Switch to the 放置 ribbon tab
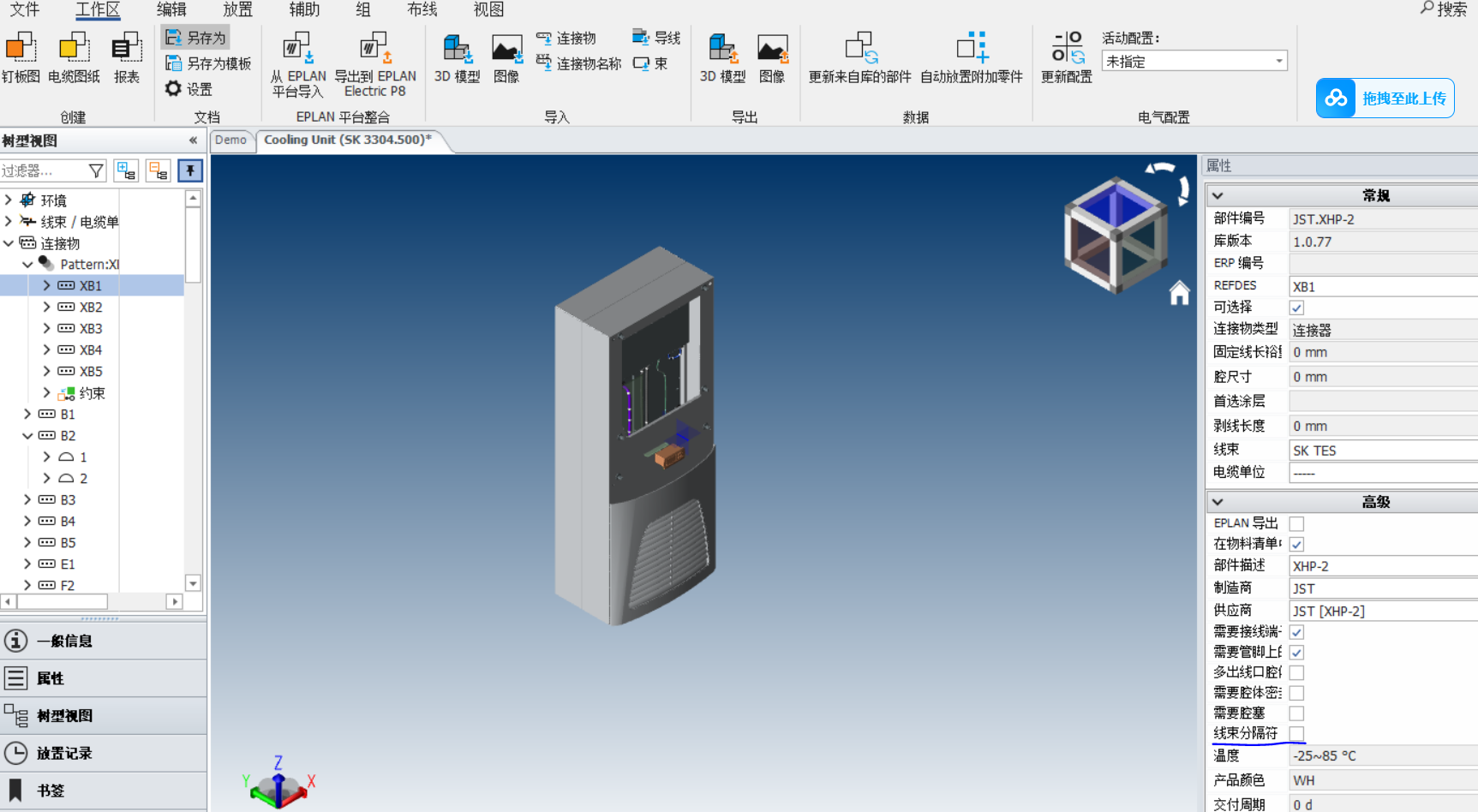The height and width of the screenshot is (812, 1478). tap(237, 9)
